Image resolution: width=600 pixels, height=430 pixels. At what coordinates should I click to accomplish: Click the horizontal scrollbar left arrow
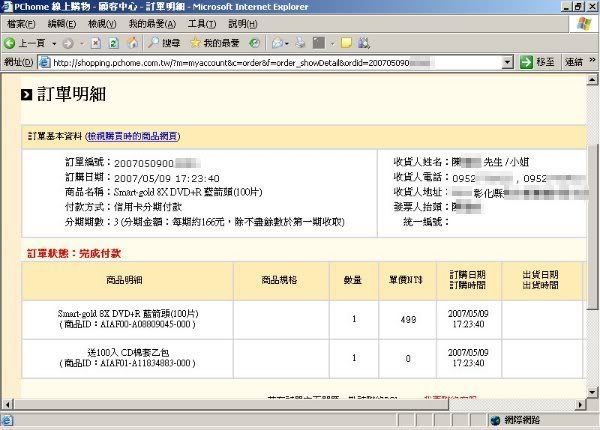(x=7, y=404)
